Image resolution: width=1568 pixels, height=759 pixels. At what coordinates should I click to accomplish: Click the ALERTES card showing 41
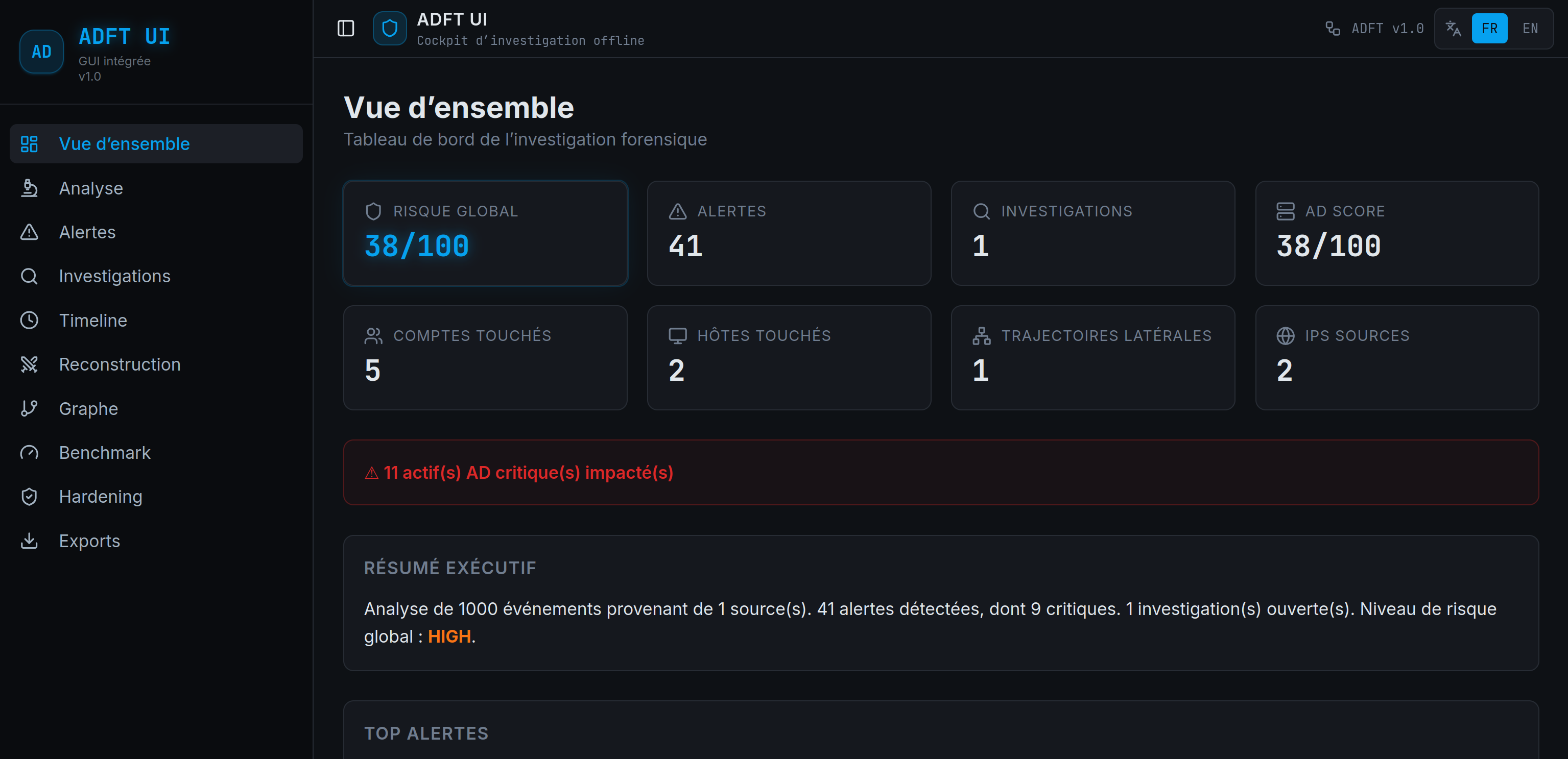click(789, 233)
